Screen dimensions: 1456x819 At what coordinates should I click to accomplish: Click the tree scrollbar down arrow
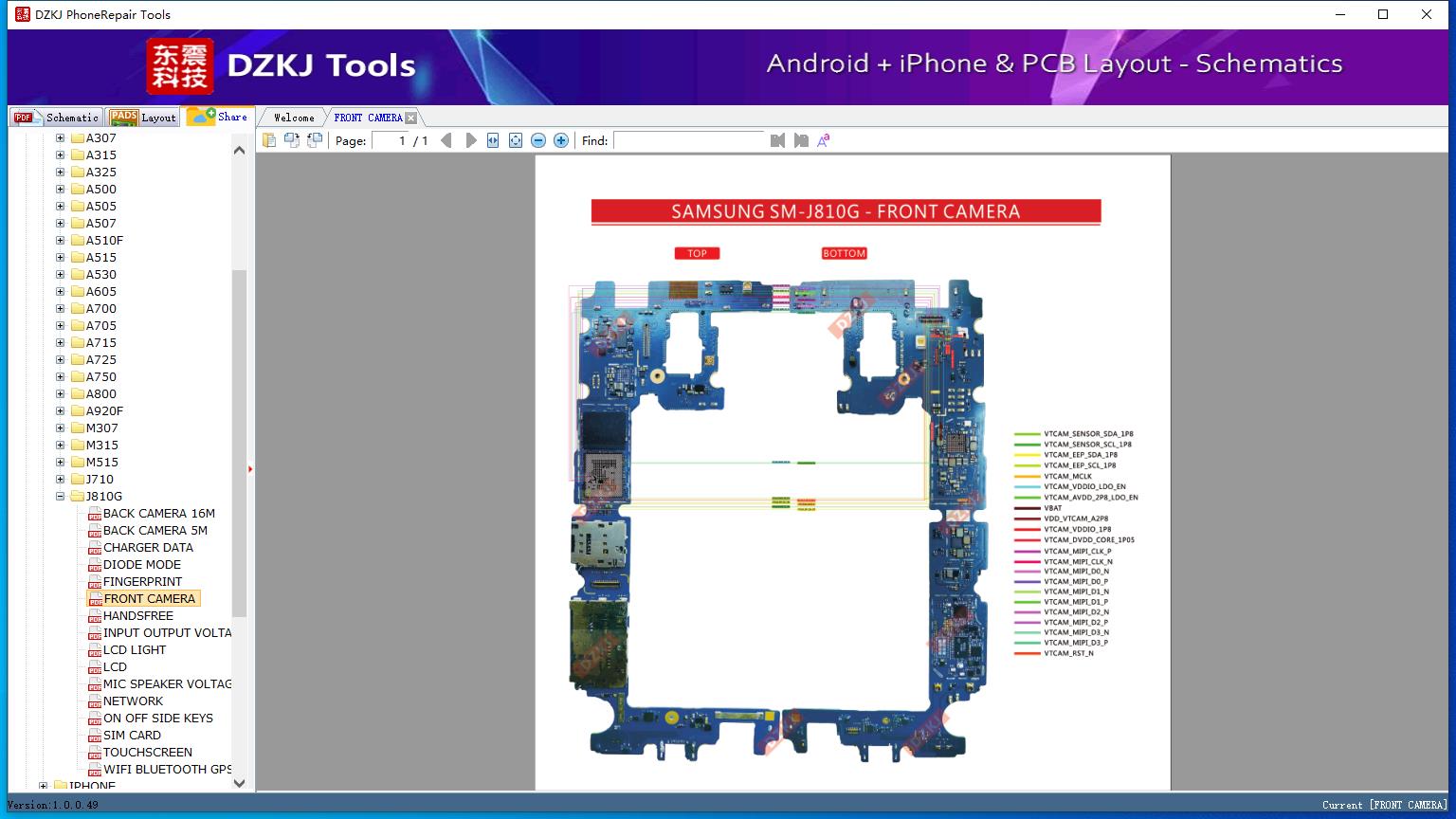coord(239,783)
